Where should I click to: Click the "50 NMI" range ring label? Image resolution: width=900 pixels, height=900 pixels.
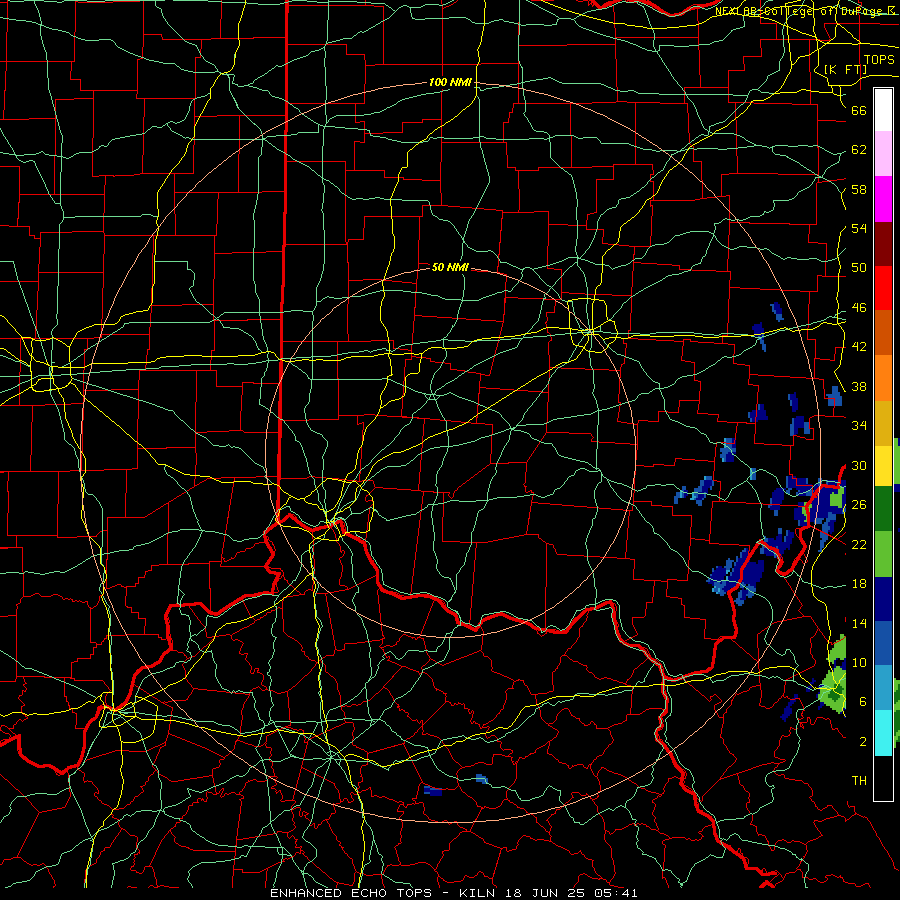(x=450, y=267)
